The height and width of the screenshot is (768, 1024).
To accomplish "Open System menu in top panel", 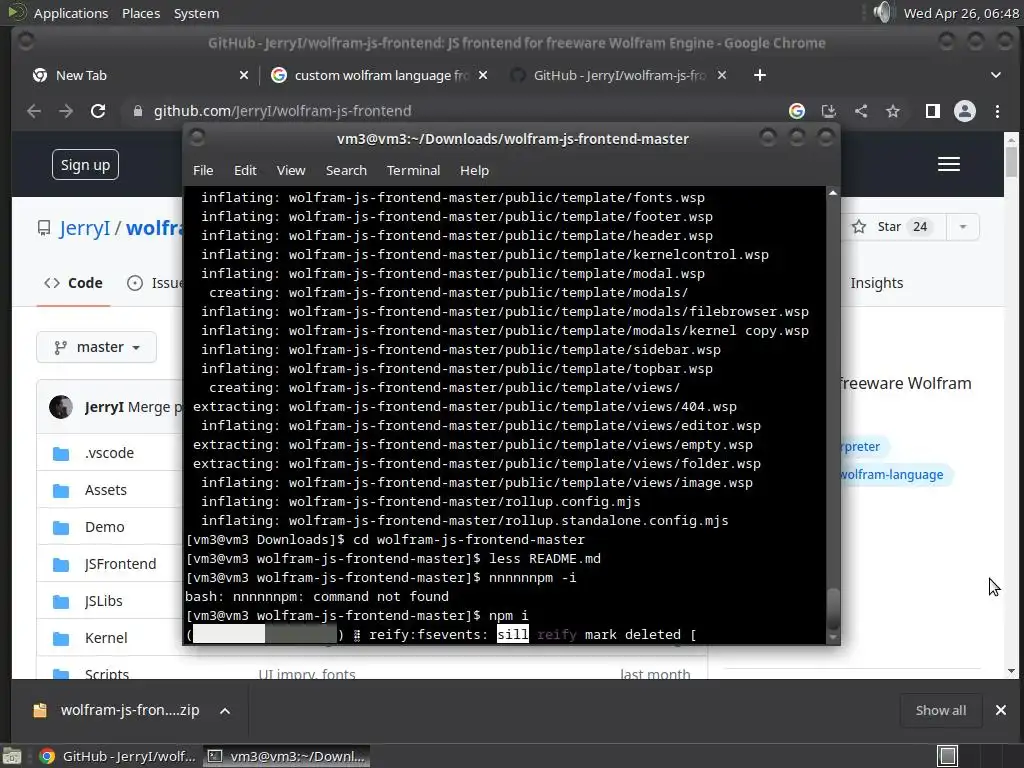I will (x=196, y=13).
